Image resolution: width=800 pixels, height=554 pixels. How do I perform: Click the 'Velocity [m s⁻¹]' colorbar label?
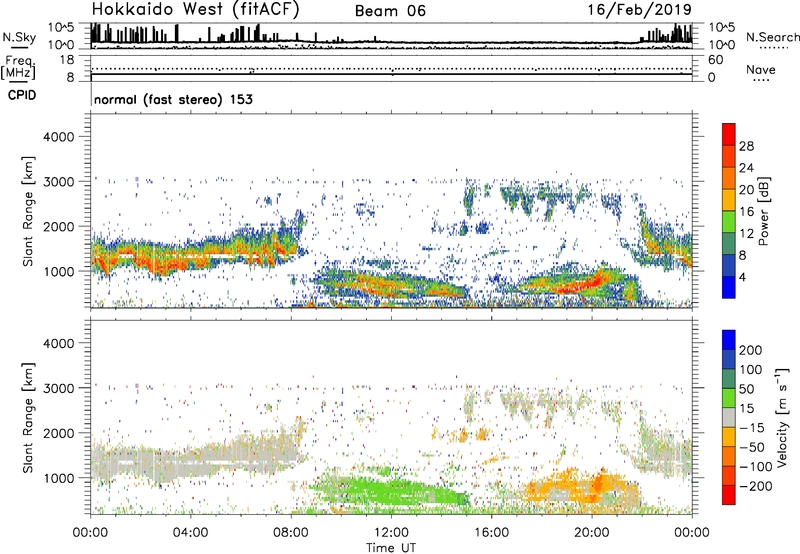(x=783, y=417)
